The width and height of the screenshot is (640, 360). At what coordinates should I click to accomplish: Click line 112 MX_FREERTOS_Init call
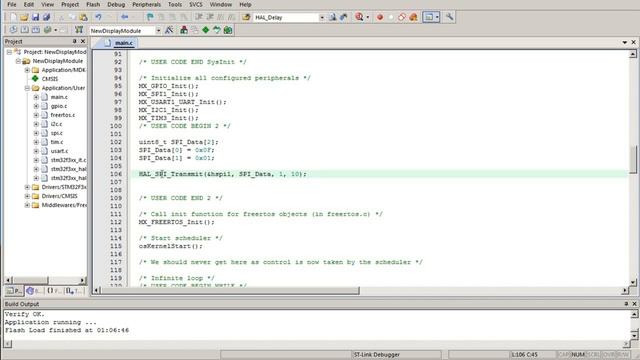pos(176,222)
